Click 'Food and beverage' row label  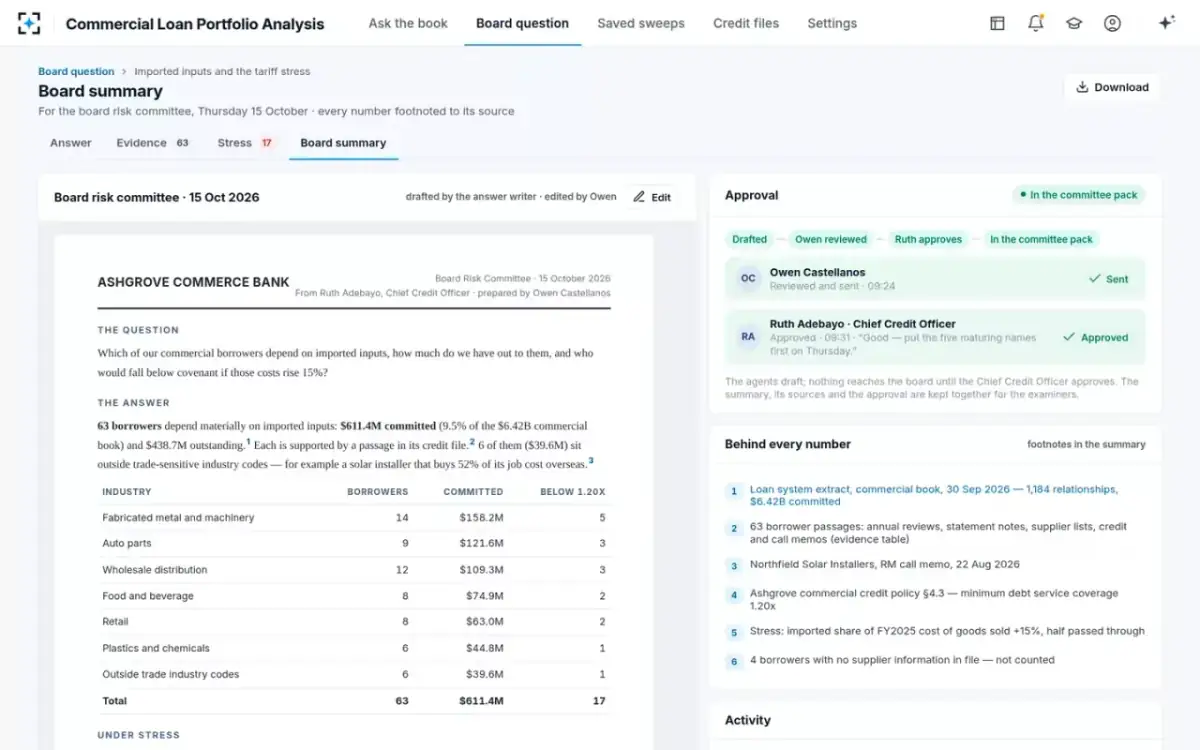click(x=148, y=596)
